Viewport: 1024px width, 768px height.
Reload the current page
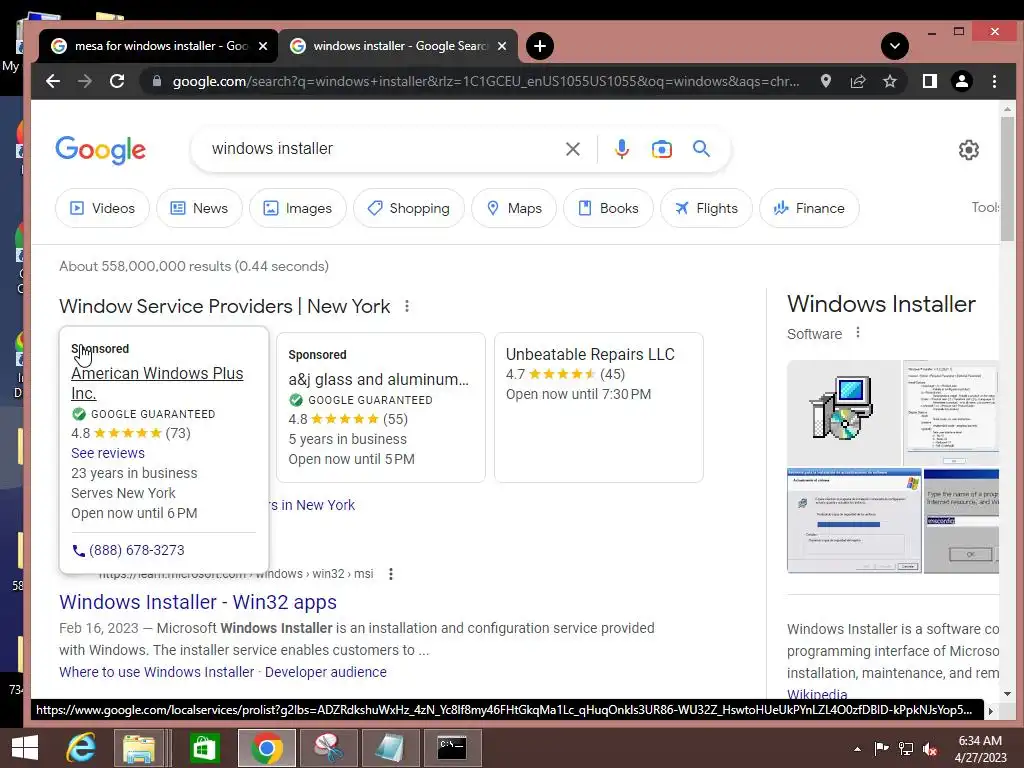(x=117, y=81)
